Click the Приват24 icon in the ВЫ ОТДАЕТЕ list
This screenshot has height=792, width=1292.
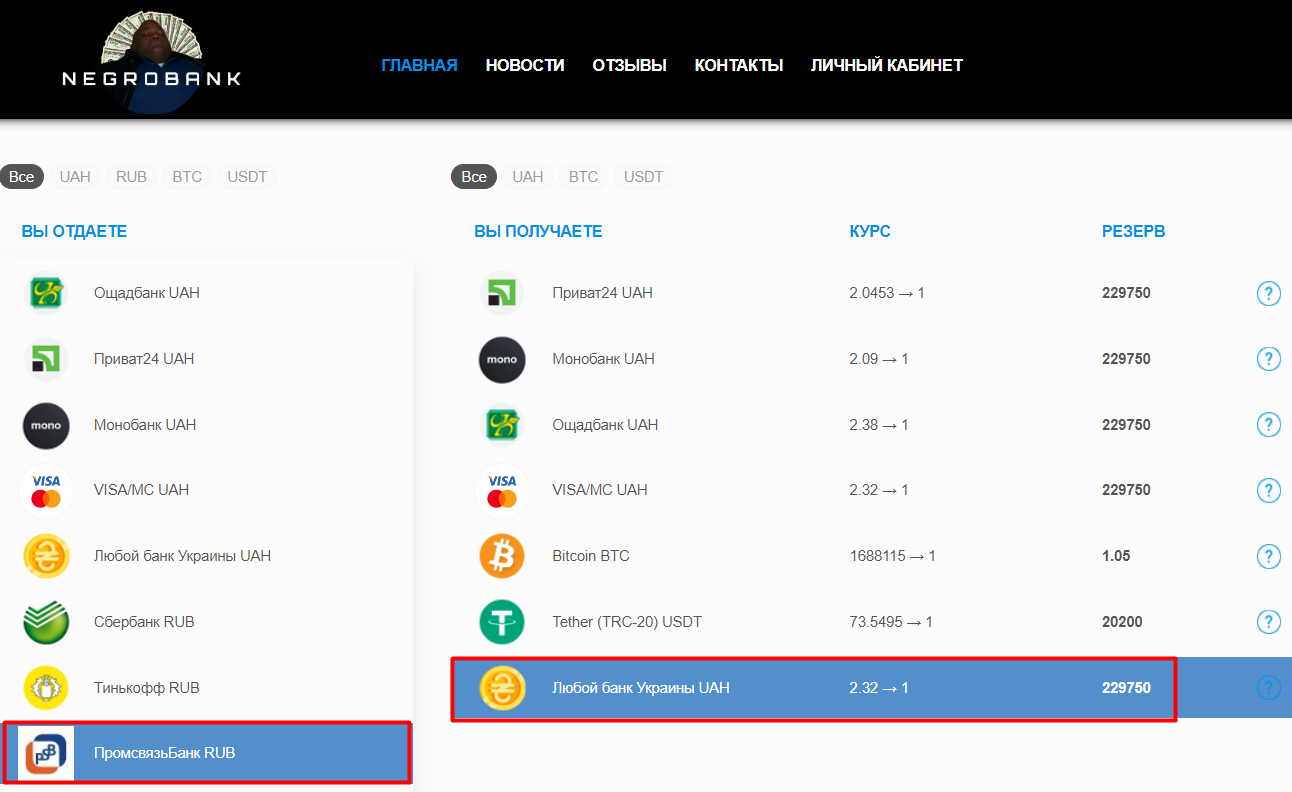pos(46,359)
